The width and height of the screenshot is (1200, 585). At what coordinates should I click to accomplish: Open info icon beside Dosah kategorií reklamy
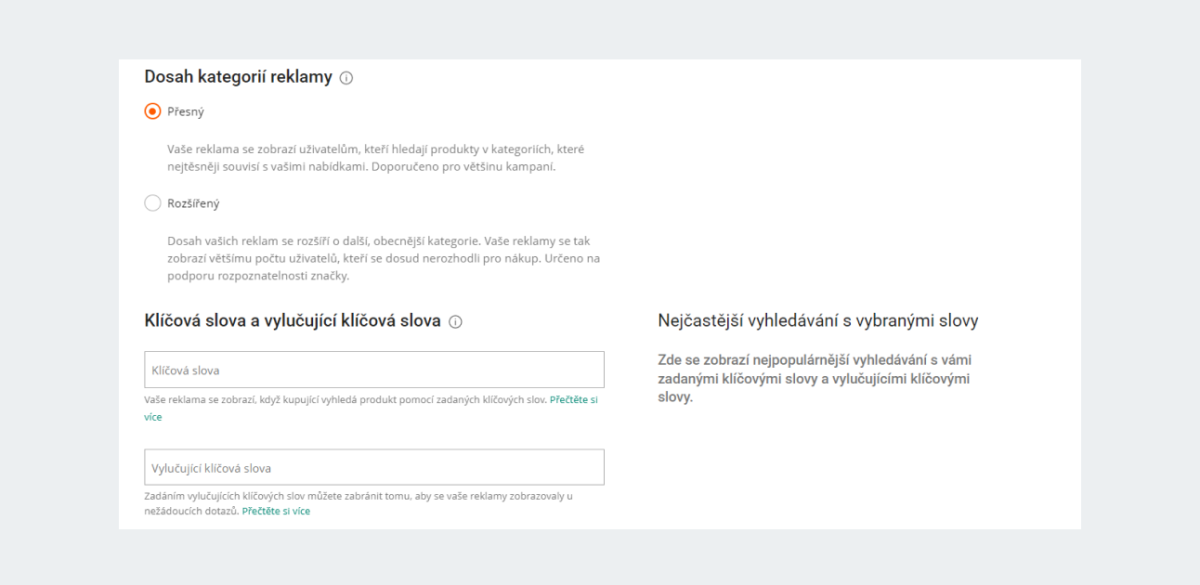(x=346, y=78)
